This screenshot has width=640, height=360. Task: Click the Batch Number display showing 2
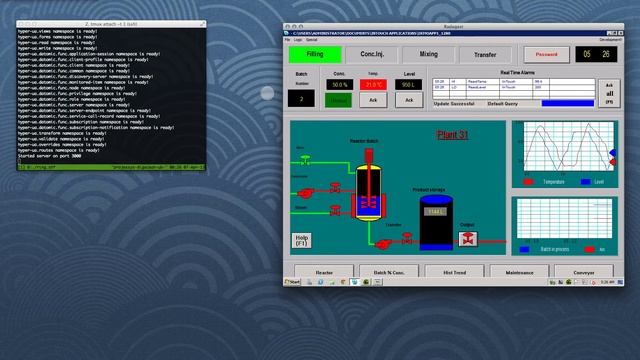pos(301,98)
